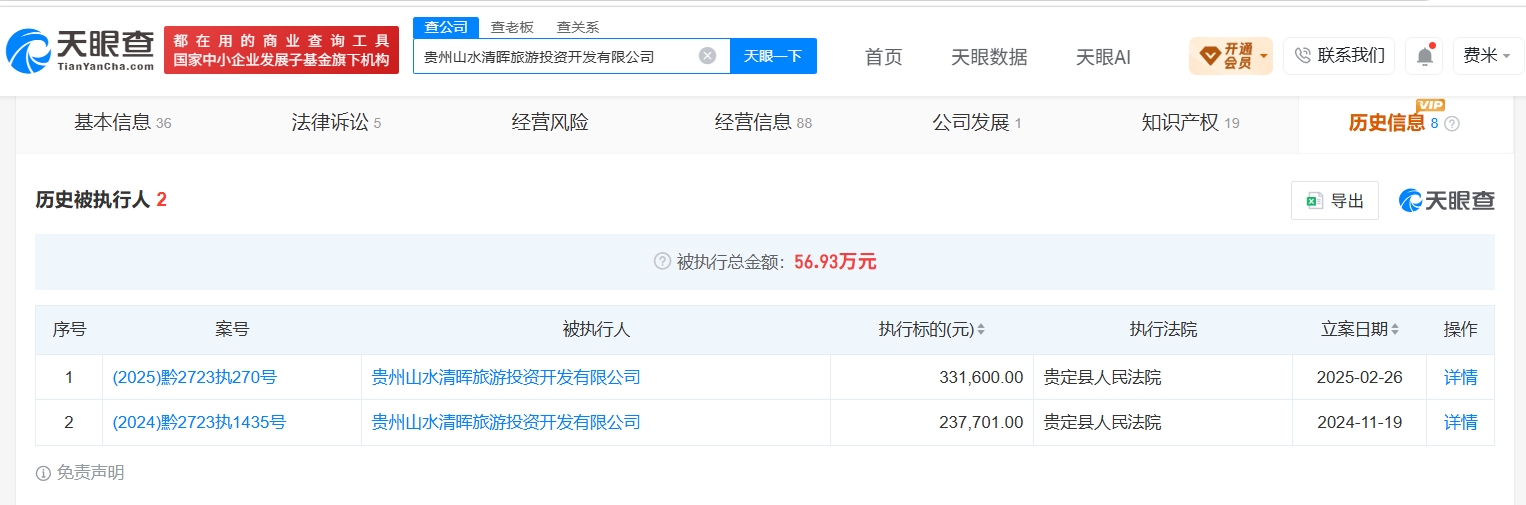
Task: Open the 知识产权 tab
Action: (x=1190, y=123)
